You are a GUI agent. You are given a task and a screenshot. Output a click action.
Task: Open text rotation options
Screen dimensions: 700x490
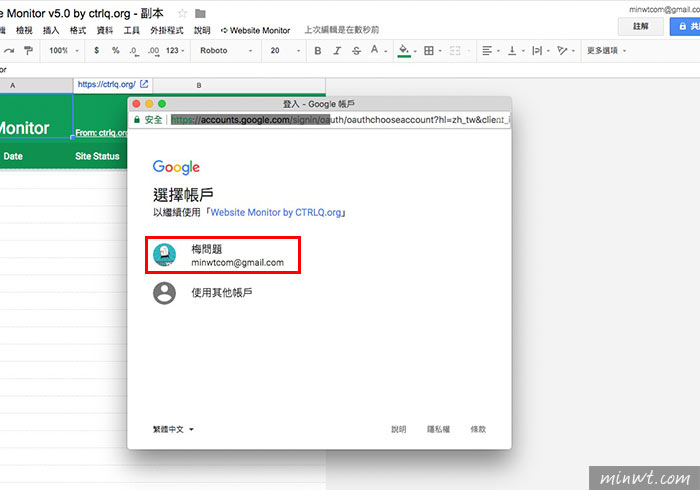coord(562,51)
